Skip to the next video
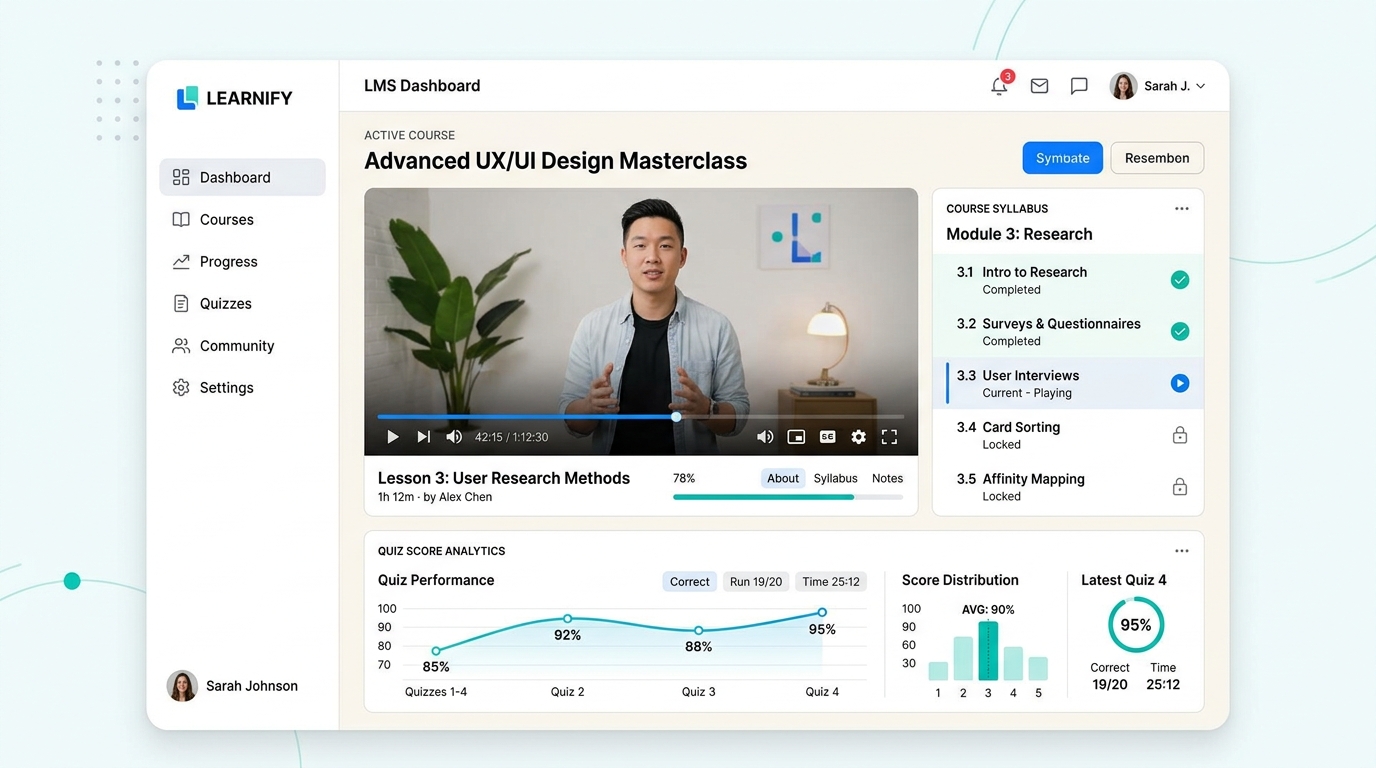Viewport: 1376px width, 768px height. pos(424,437)
